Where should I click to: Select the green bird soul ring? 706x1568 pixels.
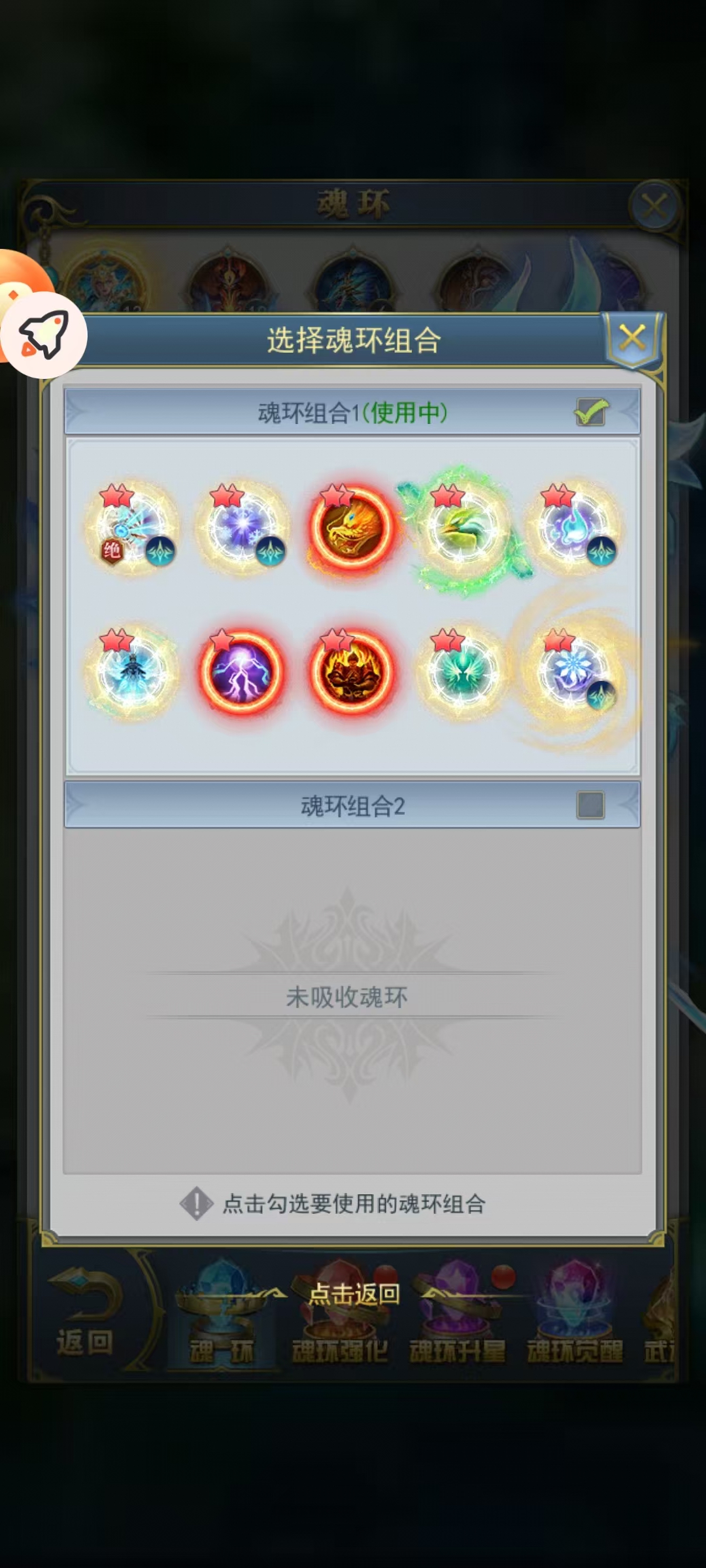point(463,528)
